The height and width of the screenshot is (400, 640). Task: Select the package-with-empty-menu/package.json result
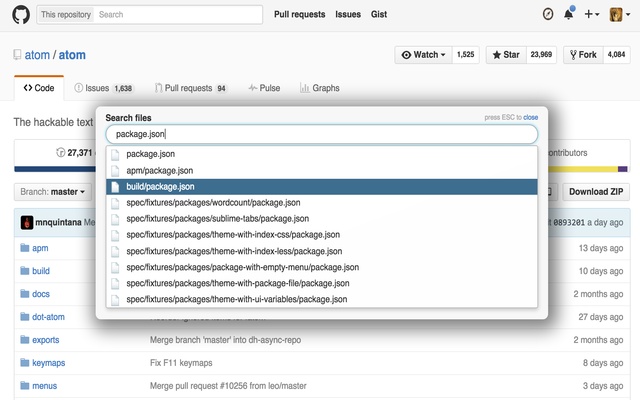click(322, 267)
